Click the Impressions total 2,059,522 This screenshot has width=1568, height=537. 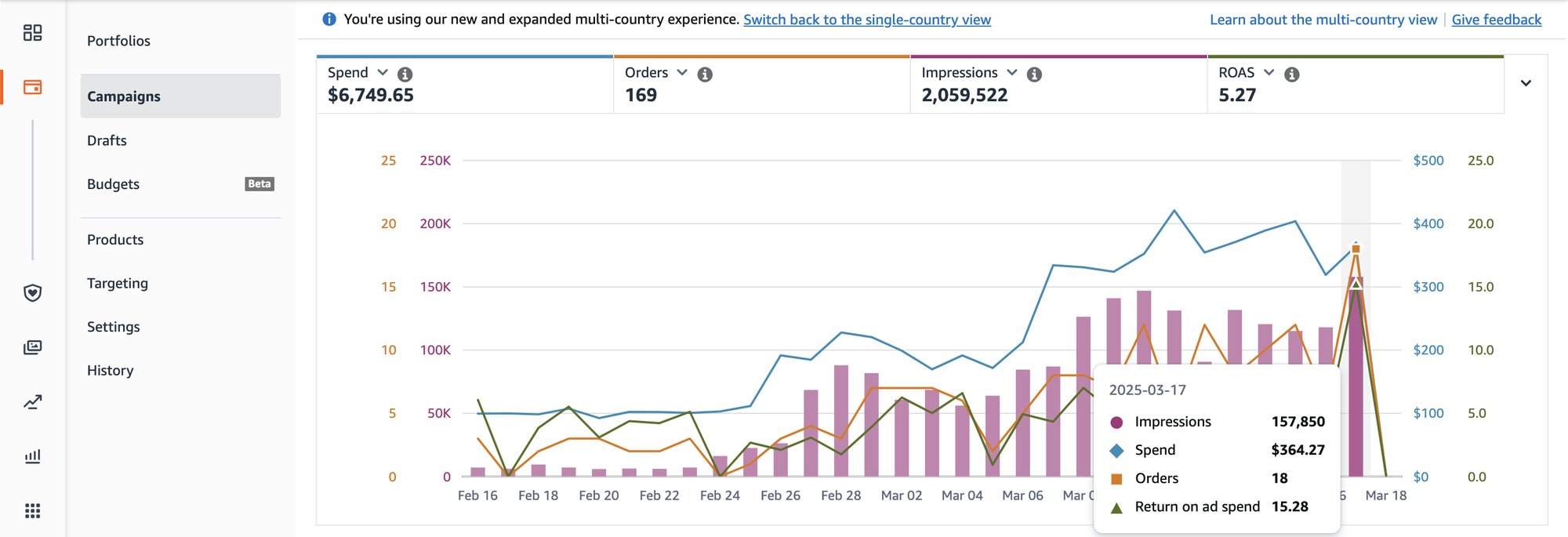[964, 96]
